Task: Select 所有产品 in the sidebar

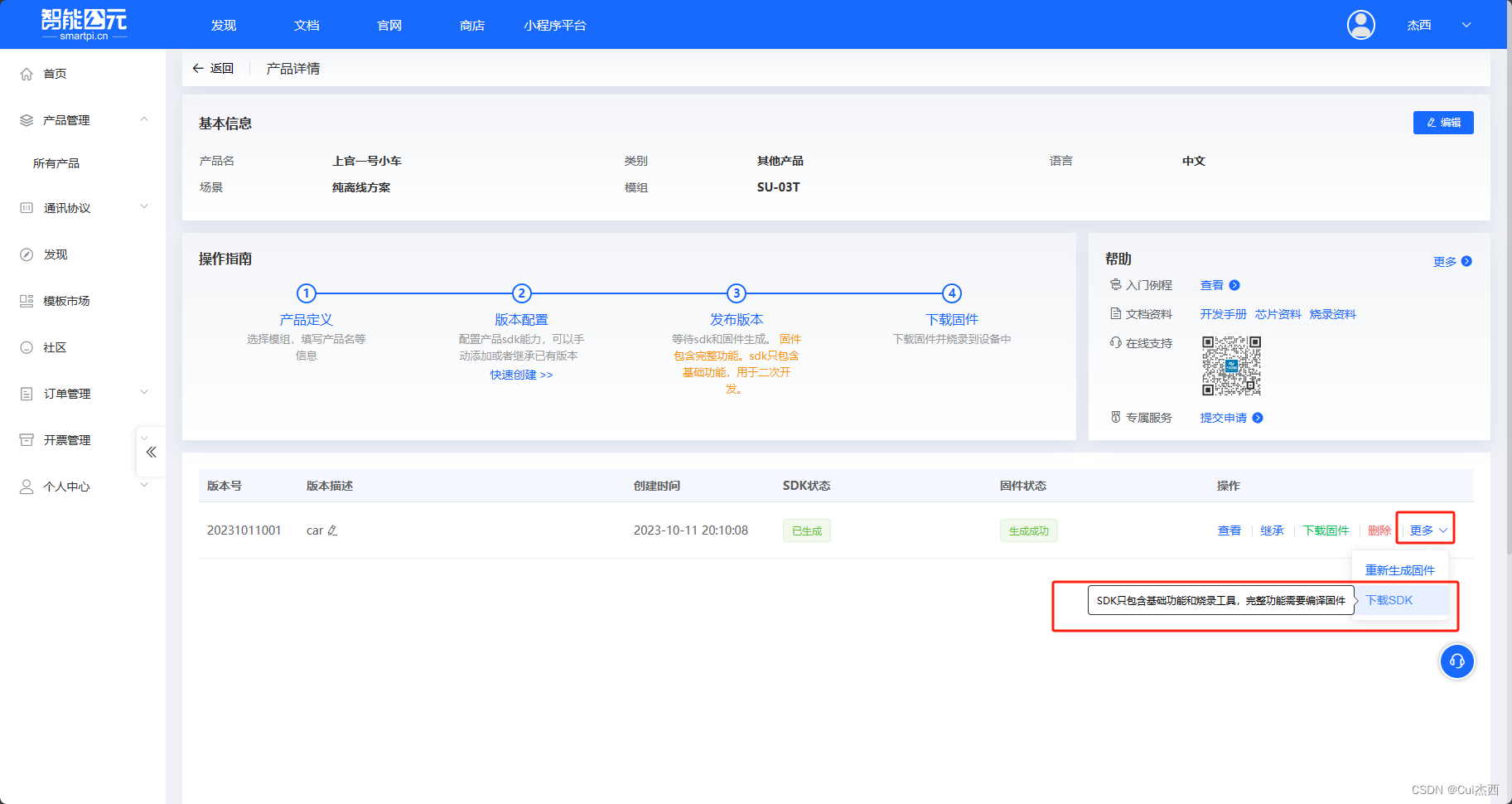Action: [x=56, y=163]
